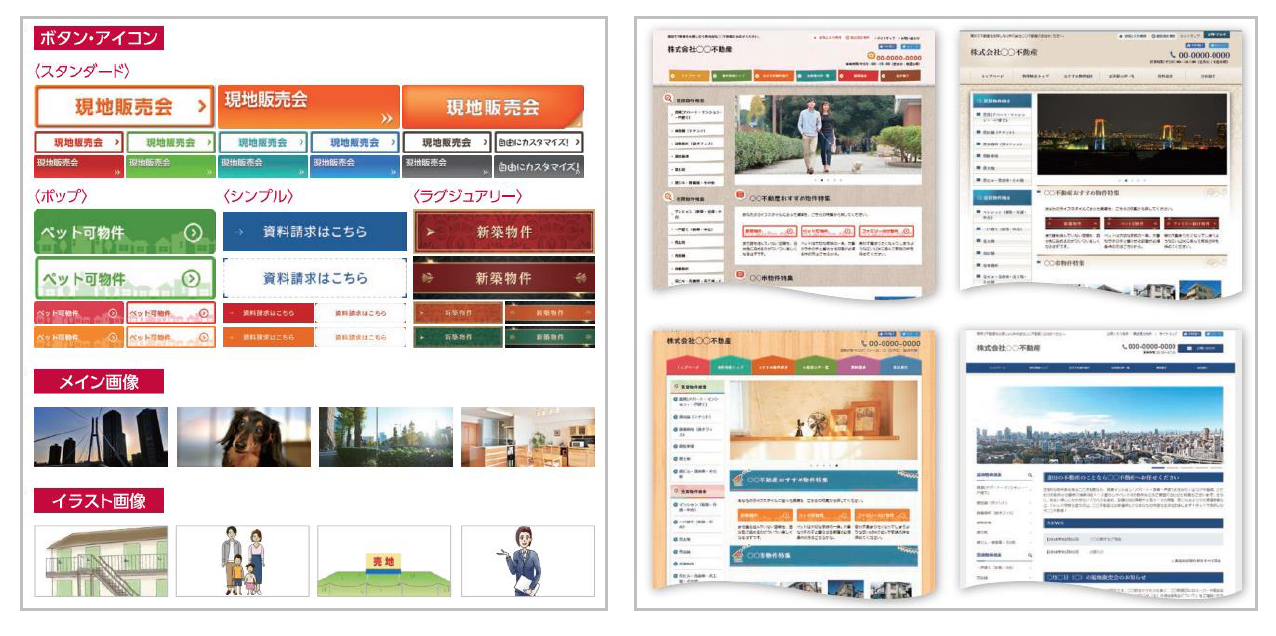Viewport: 1276px width, 636px height.
Task: Select the pink leftmost tab in wood template
Action: (x=684, y=367)
